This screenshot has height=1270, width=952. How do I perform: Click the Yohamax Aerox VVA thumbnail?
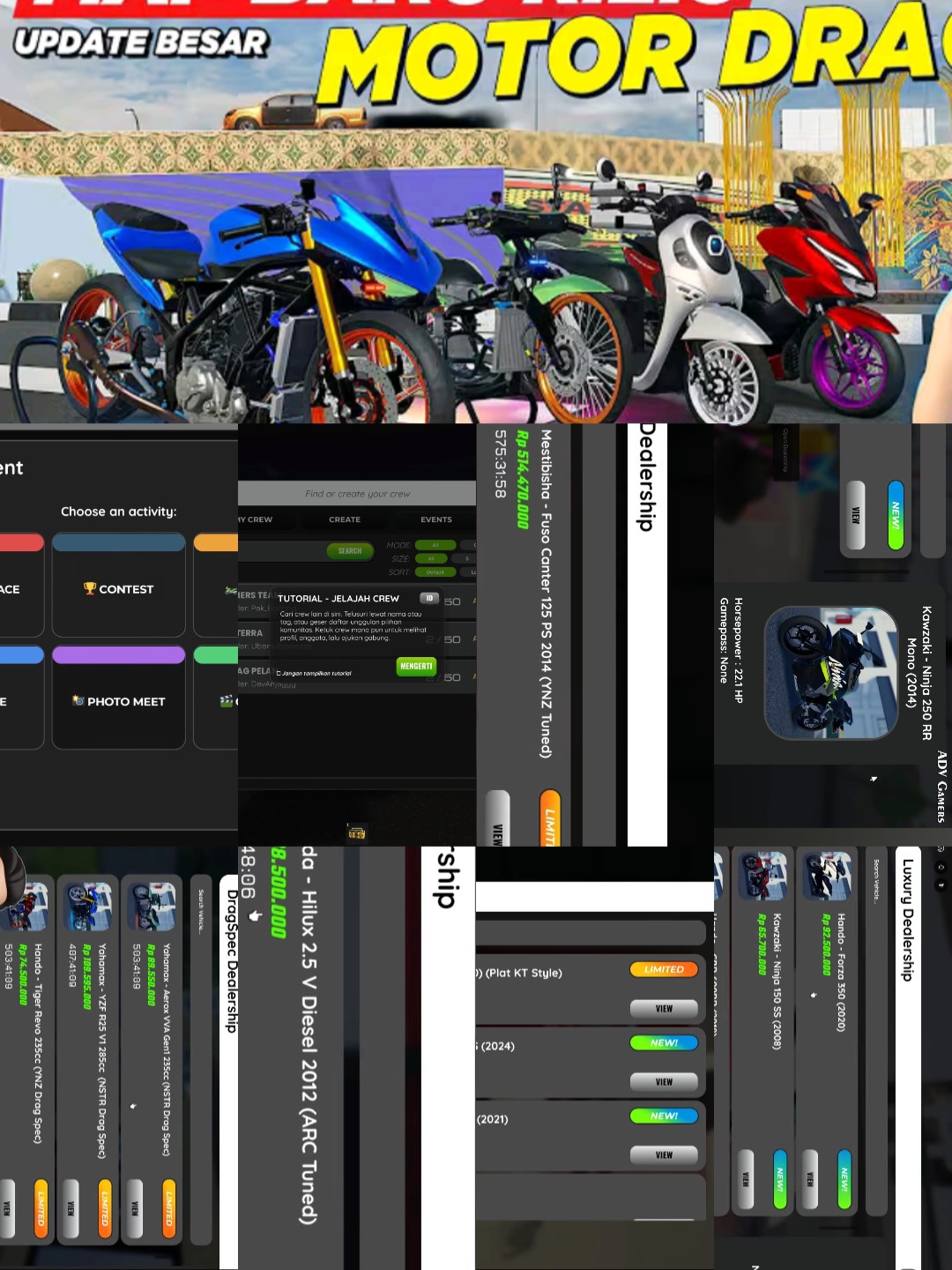coord(152,905)
